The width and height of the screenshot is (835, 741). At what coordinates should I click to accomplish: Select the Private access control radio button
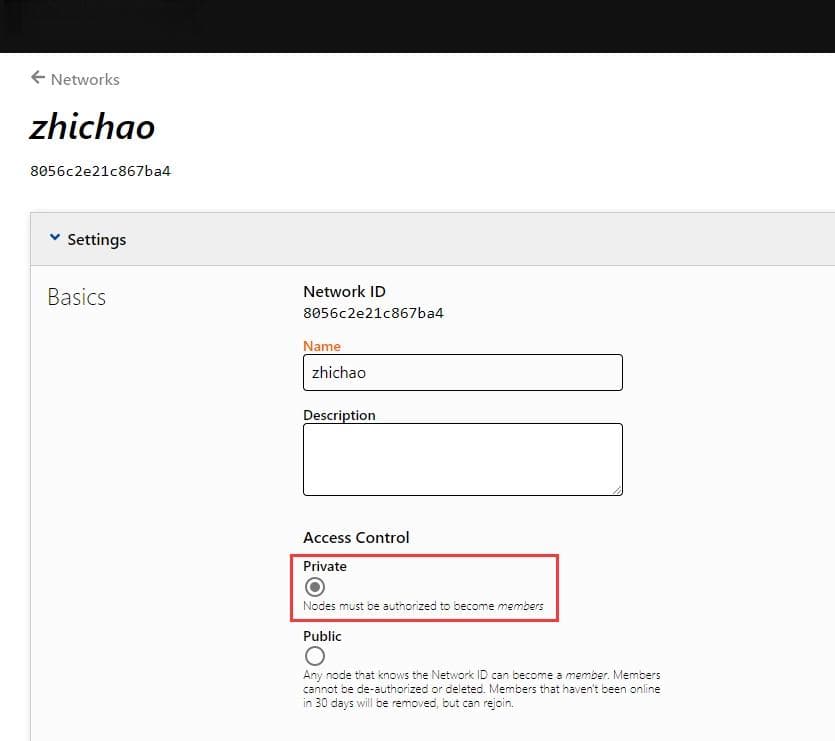(x=315, y=587)
